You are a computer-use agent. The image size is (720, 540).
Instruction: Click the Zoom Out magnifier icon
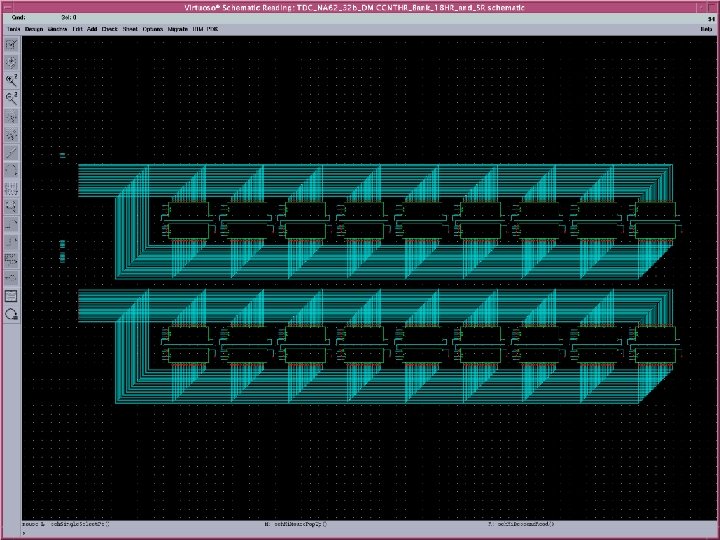11,97
